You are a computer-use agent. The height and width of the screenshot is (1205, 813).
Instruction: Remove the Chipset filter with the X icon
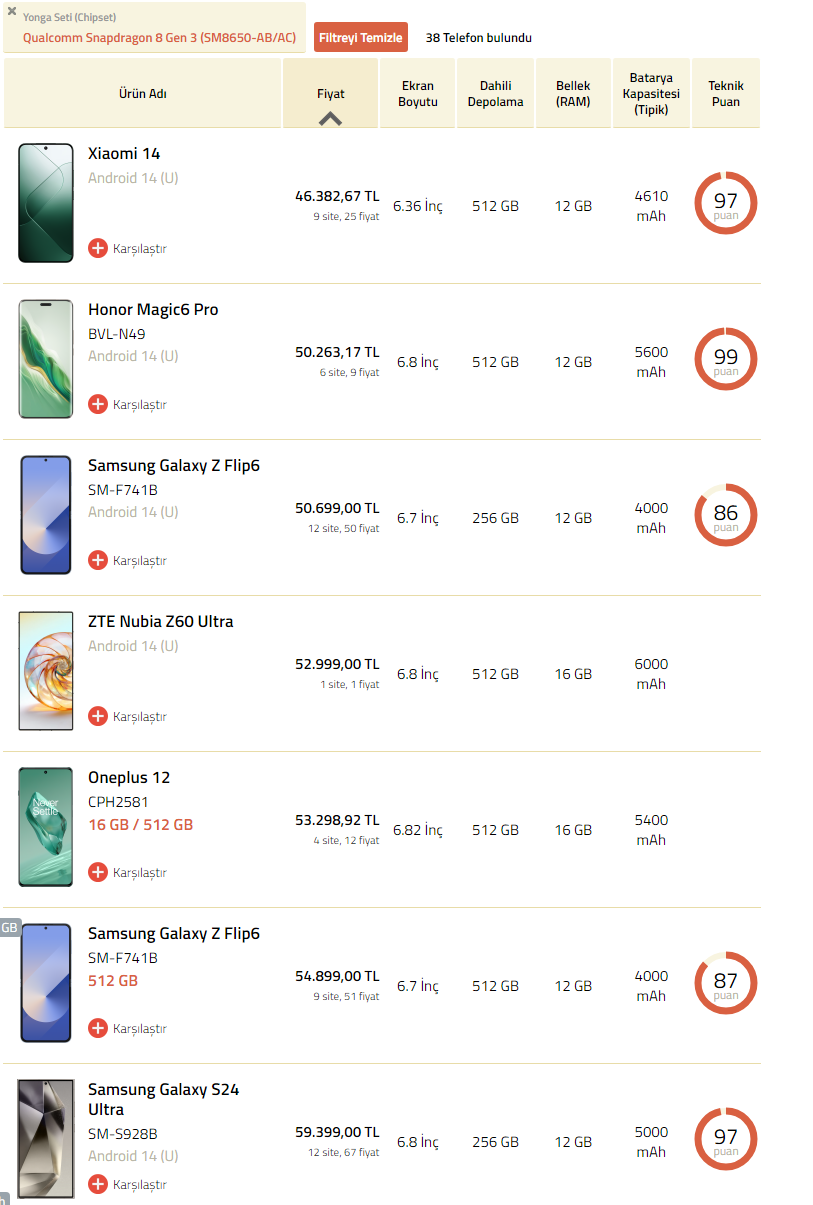point(12,12)
